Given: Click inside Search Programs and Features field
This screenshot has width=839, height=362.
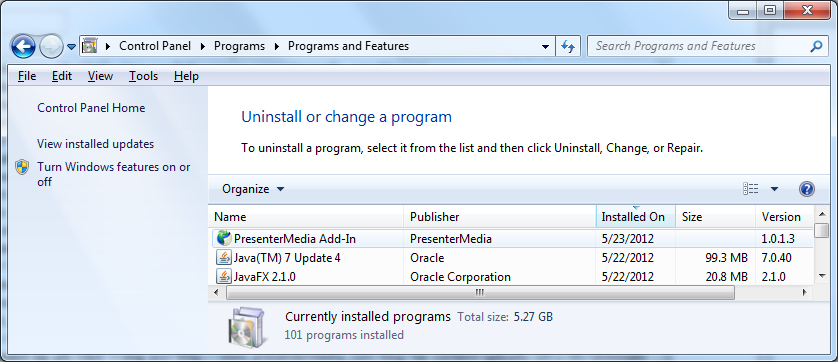Looking at the screenshot, I should pos(698,47).
